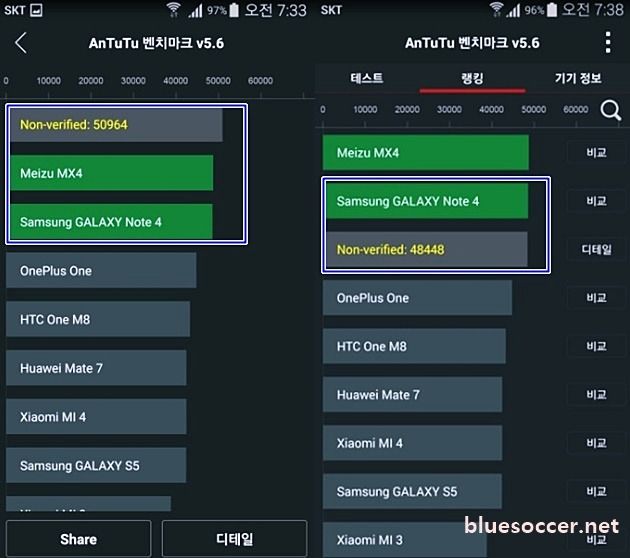Select Xiaomi MI 3 bar in right screen
630x558 pixels.
[x=405, y=540]
